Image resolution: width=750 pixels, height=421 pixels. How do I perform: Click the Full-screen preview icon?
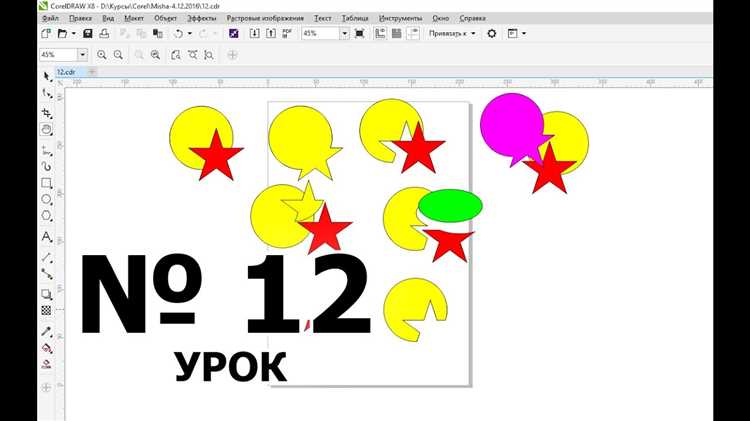click(x=360, y=33)
